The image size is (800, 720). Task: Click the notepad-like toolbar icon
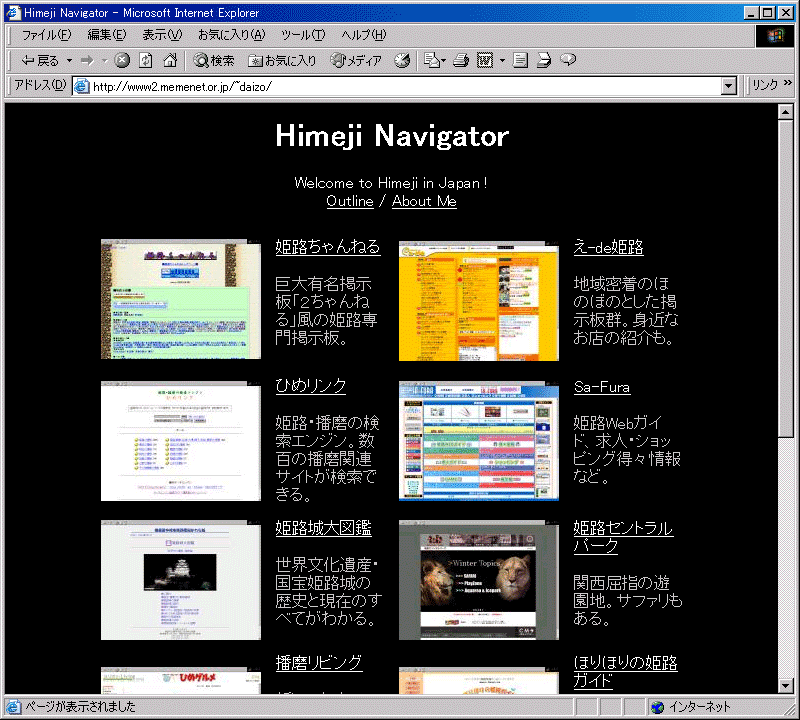[520, 61]
